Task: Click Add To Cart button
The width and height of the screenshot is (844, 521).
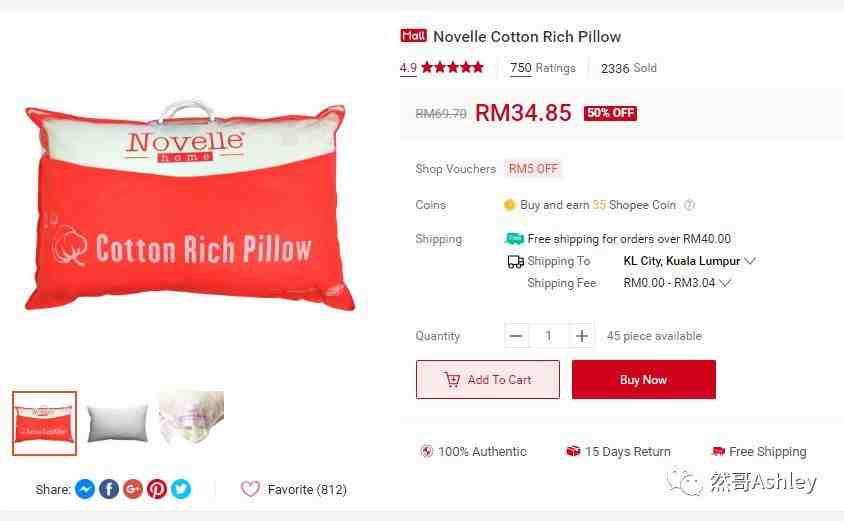Action: tap(488, 379)
